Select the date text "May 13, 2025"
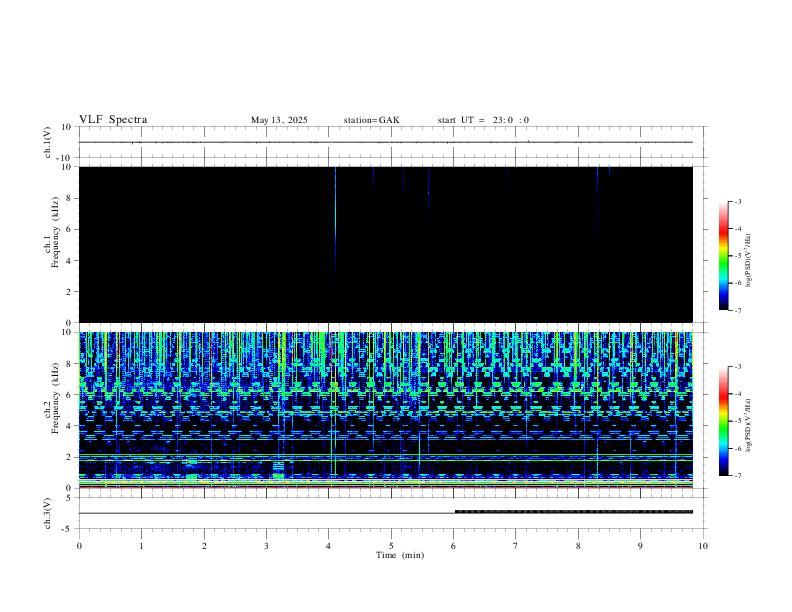Viewport: 792px width, 612px height. point(279,120)
